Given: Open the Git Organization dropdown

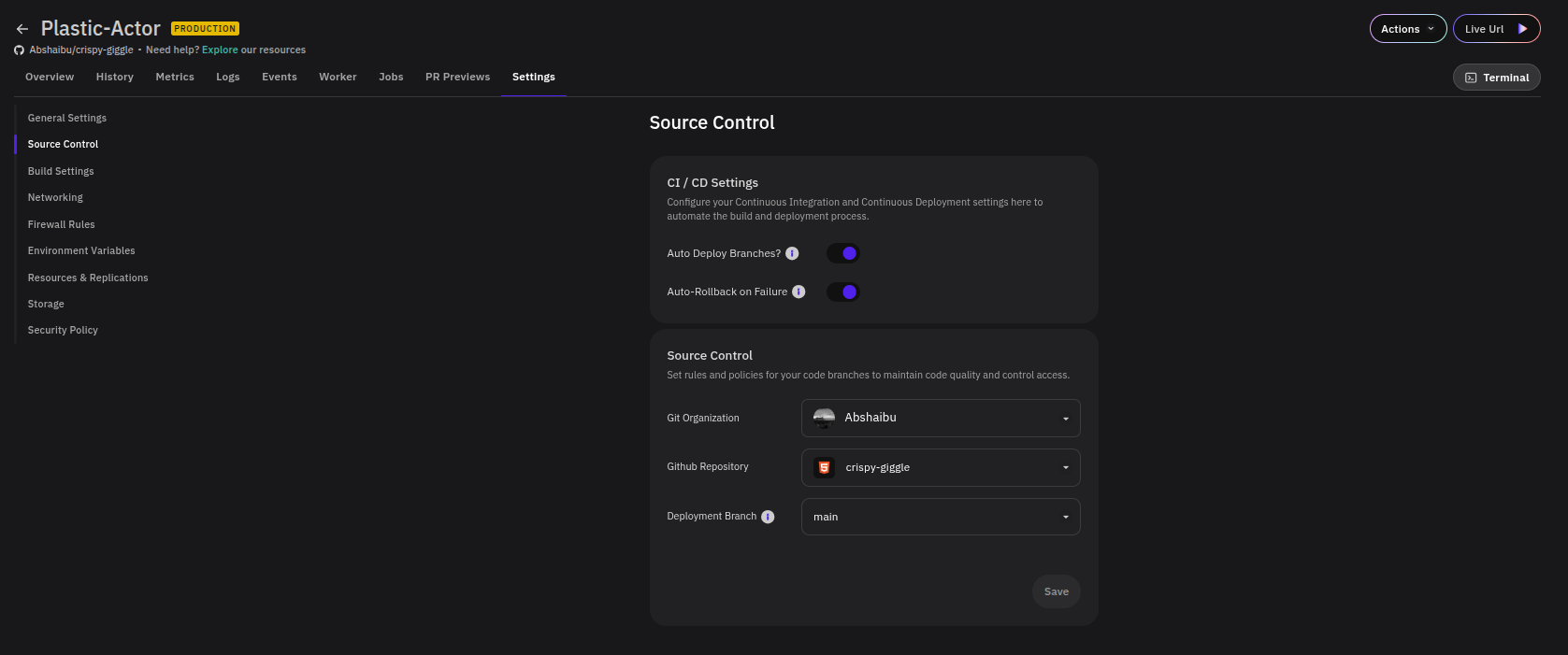Looking at the screenshot, I should [x=941, y=418].
